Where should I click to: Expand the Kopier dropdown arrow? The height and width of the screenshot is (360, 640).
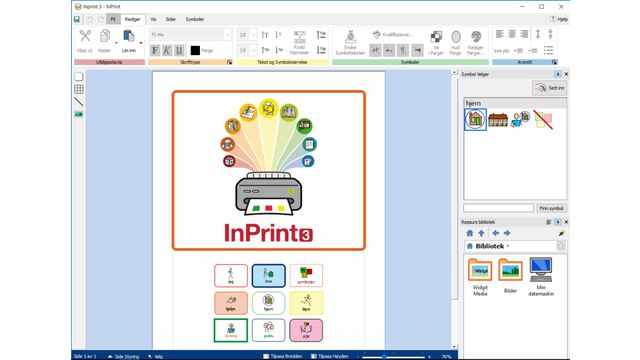tap(116, 42)
